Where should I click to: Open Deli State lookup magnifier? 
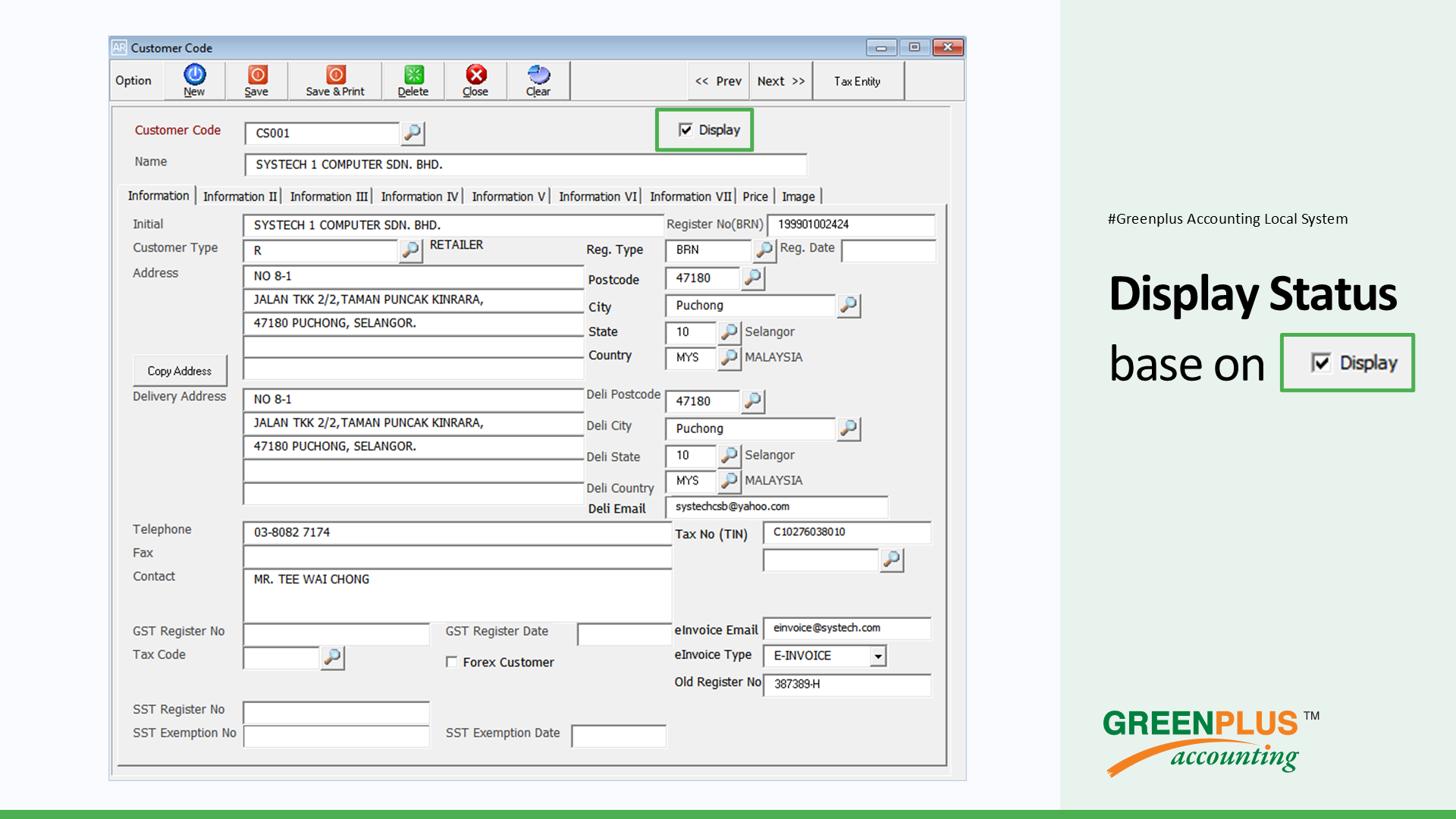pos(729,456)
